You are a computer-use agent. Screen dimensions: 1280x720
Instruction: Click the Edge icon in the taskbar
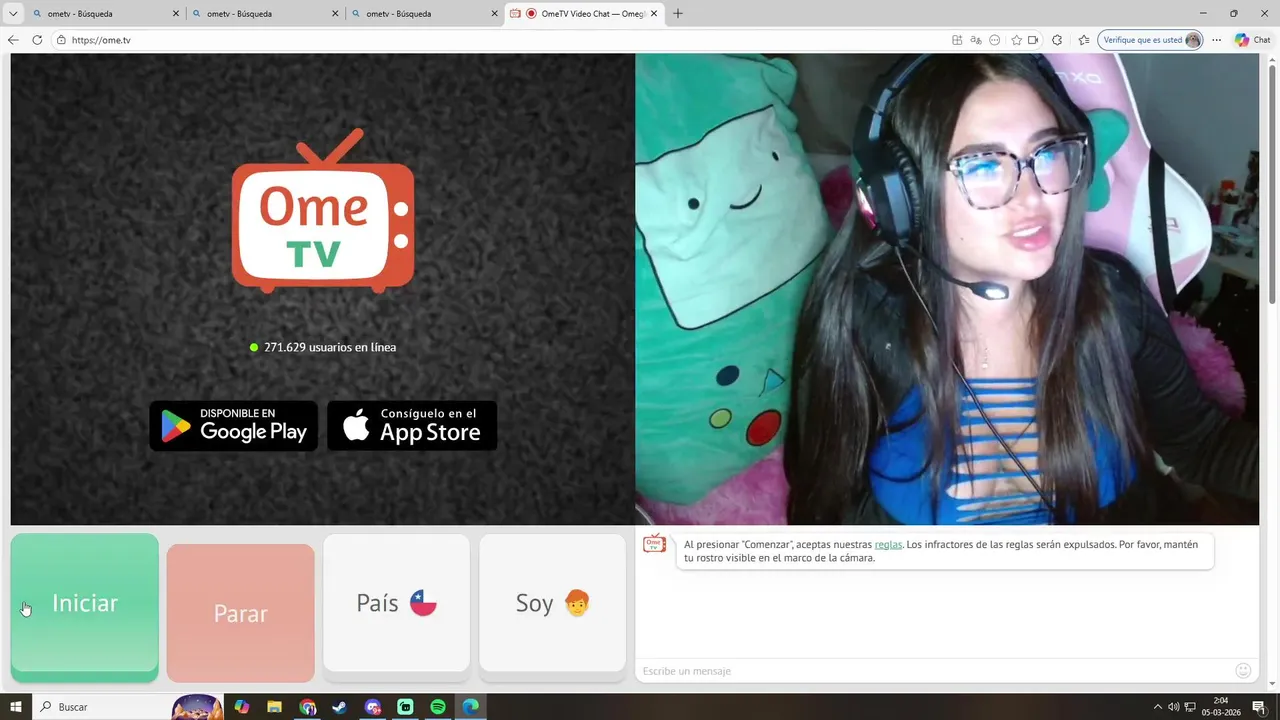click(x=470, y=707)
